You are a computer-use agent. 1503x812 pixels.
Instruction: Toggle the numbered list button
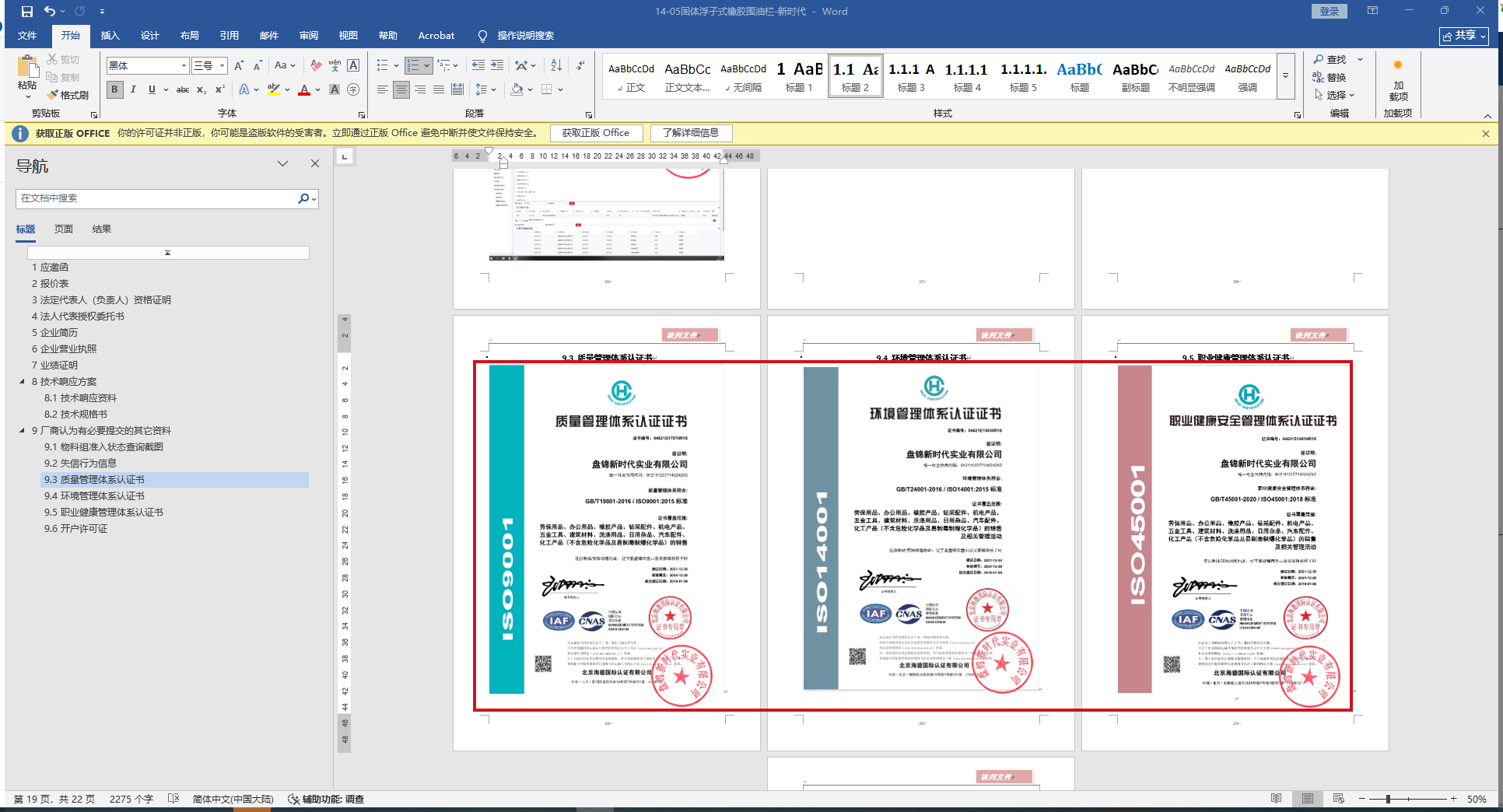413,66
